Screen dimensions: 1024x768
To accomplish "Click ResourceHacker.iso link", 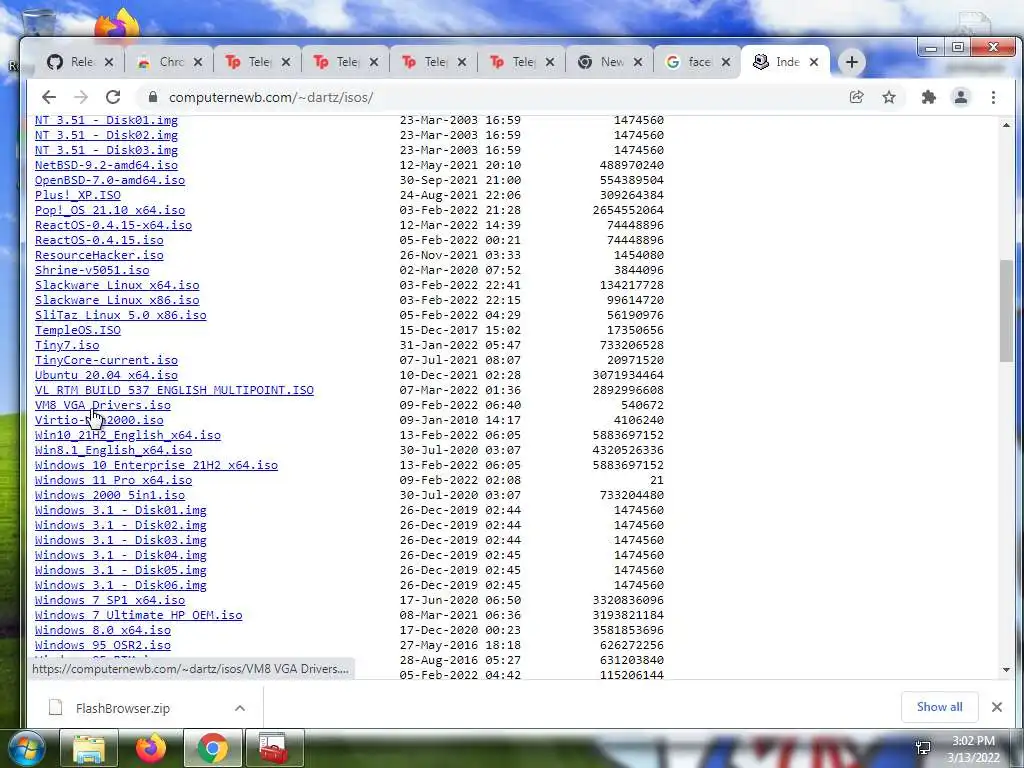I will pyautogui.click(x=99, y=255).
